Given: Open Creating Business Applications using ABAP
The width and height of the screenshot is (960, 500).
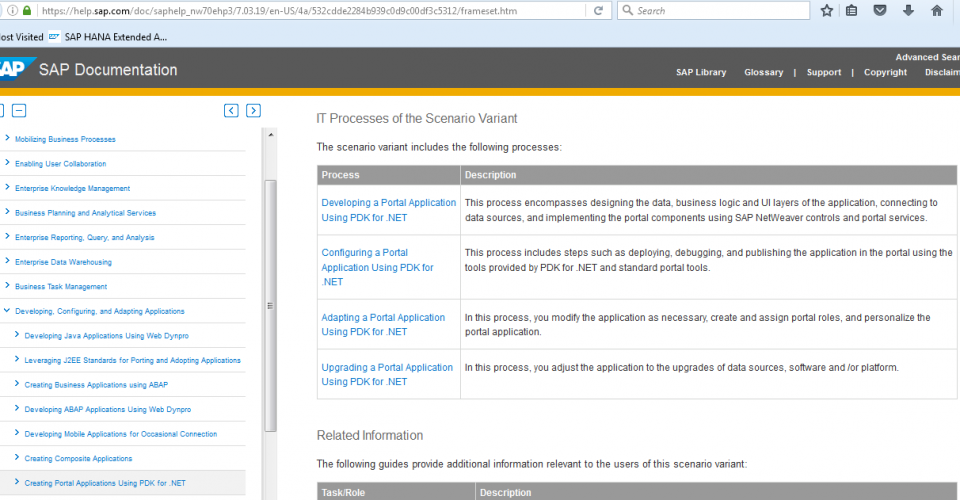Looking at the screenshot, I should 96,385.
